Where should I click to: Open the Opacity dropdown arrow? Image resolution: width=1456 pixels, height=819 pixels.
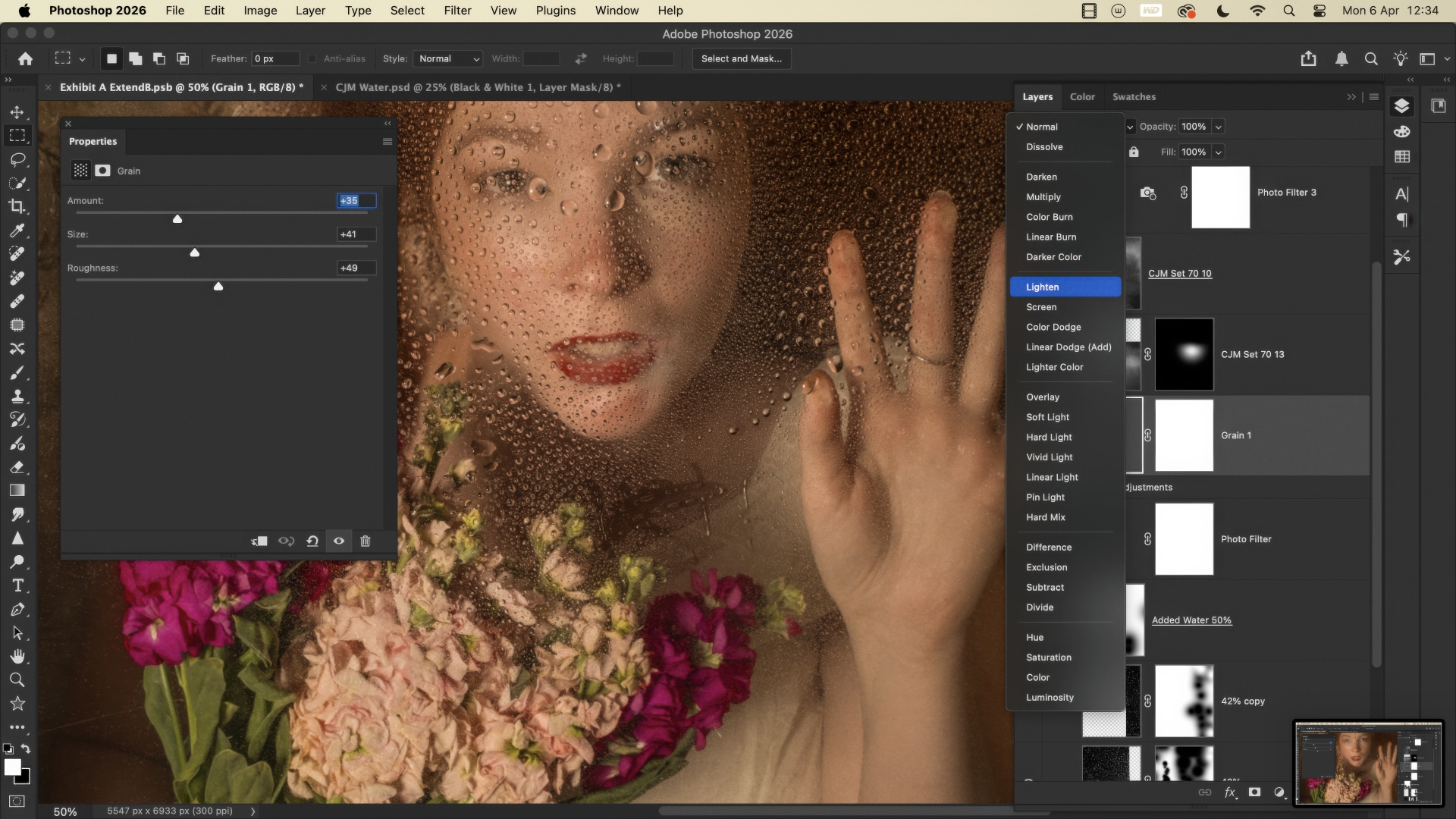(x=1218, y=127)
